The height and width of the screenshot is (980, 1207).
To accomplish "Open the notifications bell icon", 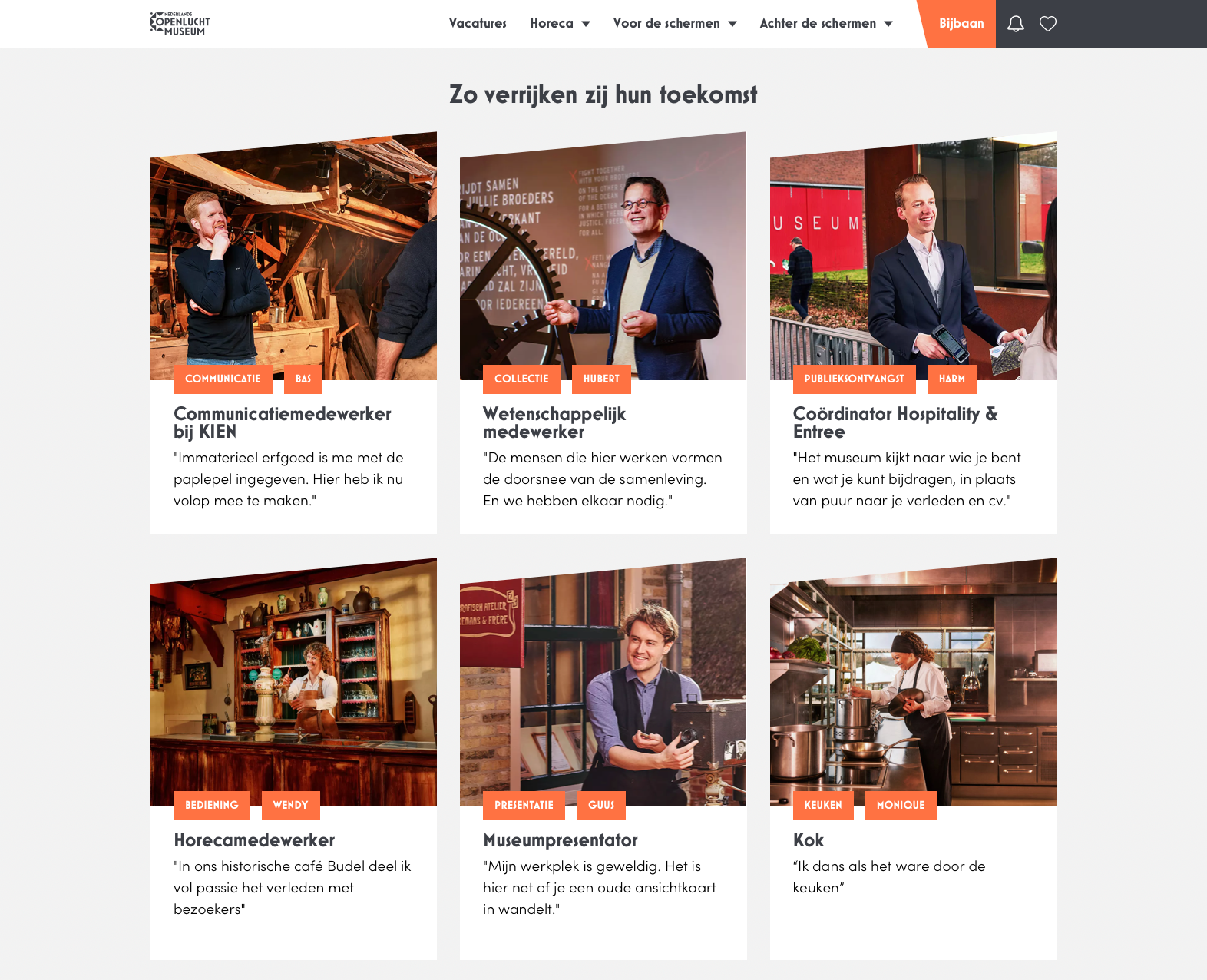I will 1015,24.
